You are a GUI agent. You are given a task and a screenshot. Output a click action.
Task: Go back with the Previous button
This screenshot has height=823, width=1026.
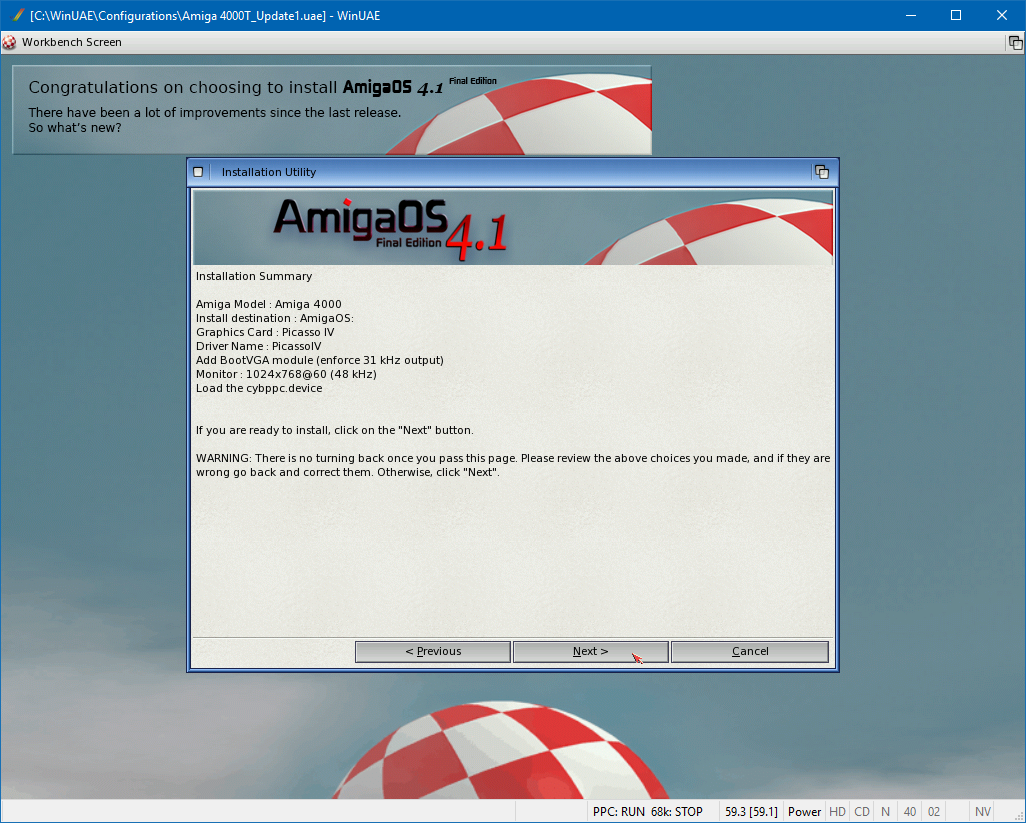(433, 651)
